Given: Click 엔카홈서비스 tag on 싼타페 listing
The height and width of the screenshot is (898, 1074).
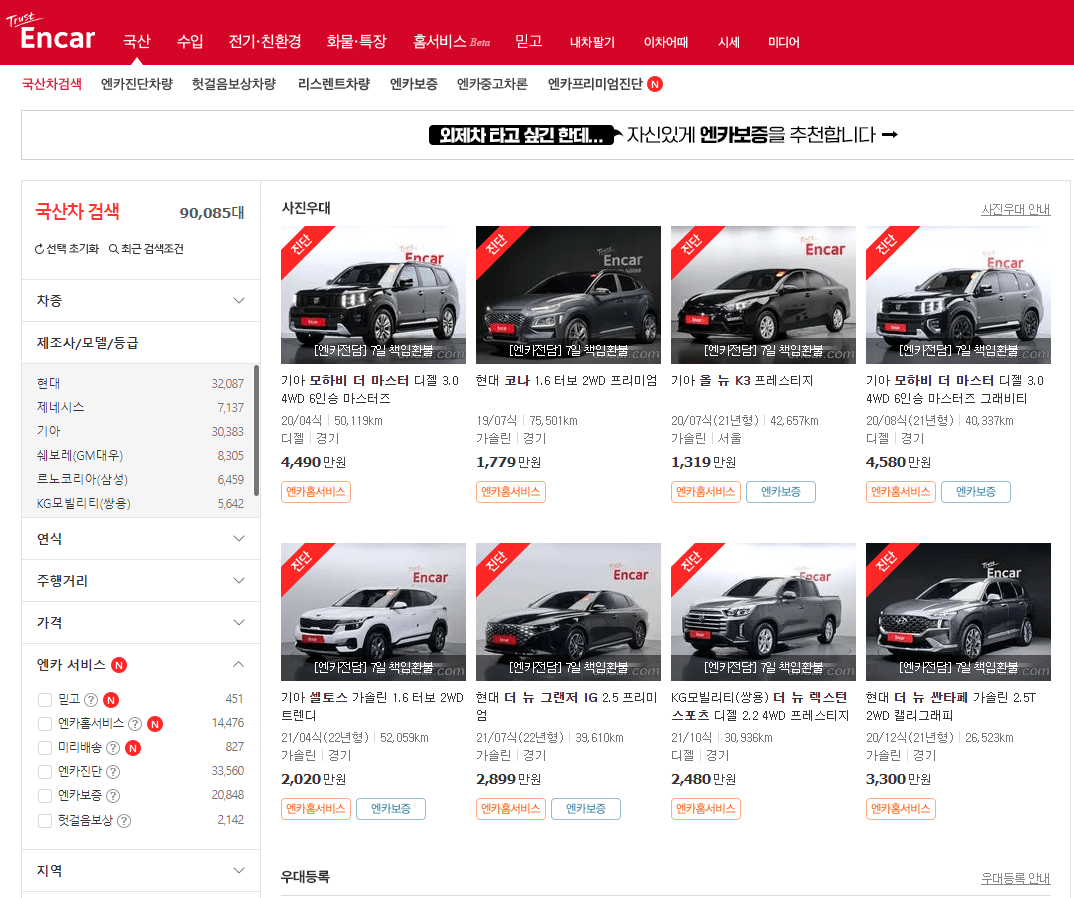Looking at the screenshot, I should [x=901, y=809].
